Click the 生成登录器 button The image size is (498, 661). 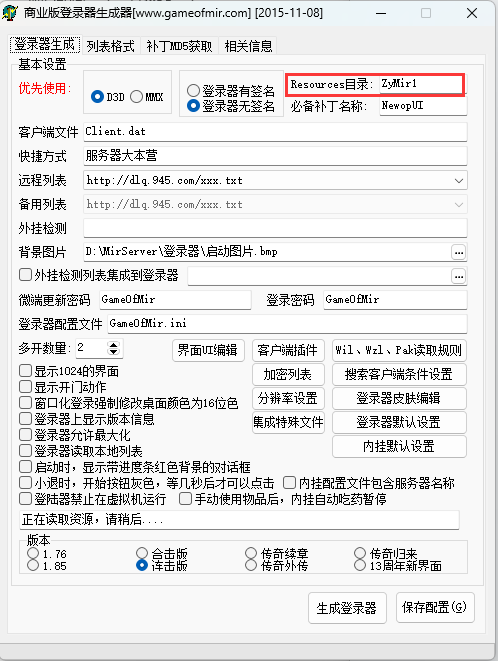347,608
